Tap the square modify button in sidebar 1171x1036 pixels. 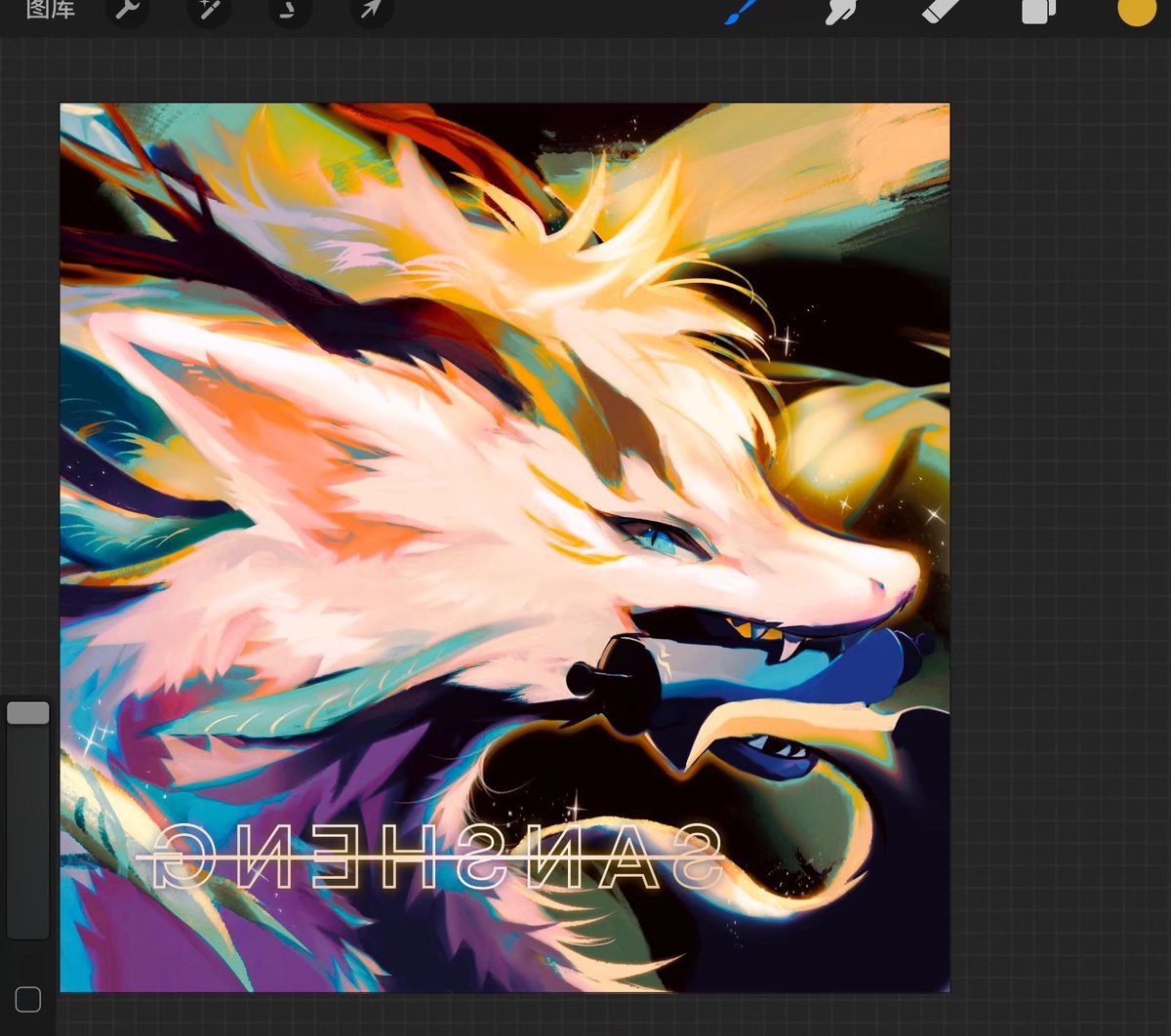pyautogui.click(x=28, y=999)
